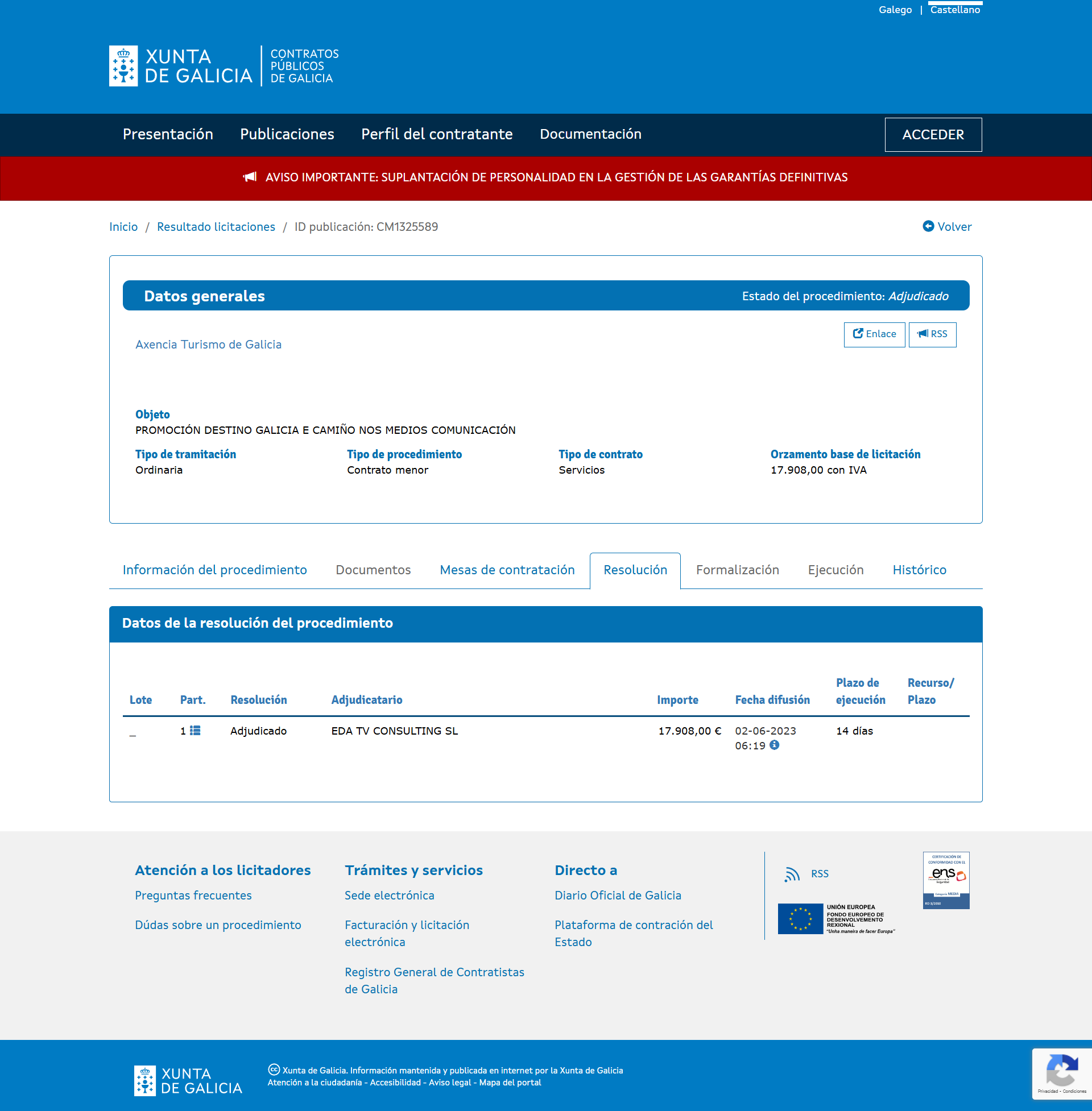The image size is (1092, 1111).
Task: Open the Mesas de contratación tab
Action: pos(507,570)
